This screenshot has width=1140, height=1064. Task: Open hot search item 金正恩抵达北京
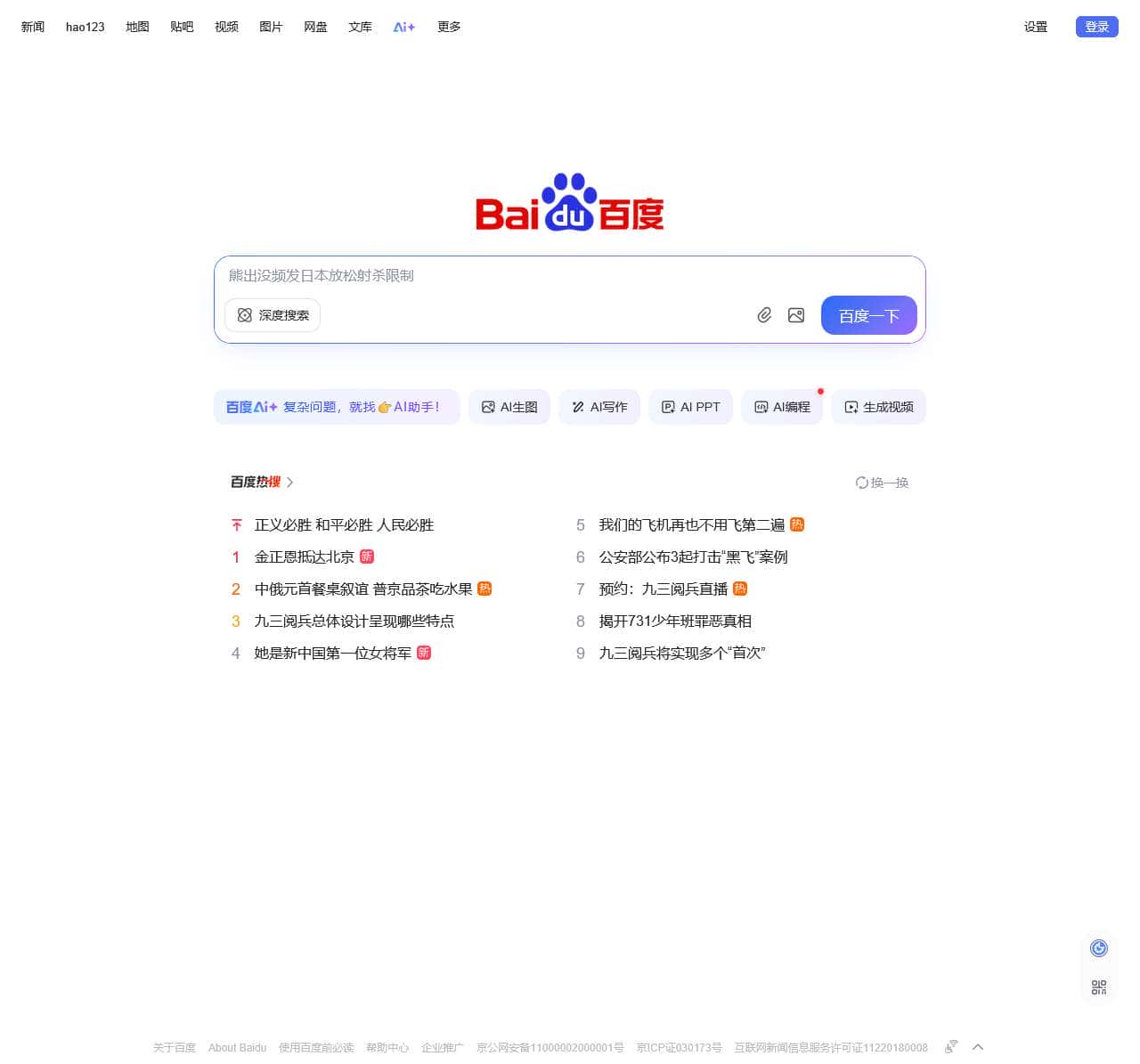click(304, 557)
